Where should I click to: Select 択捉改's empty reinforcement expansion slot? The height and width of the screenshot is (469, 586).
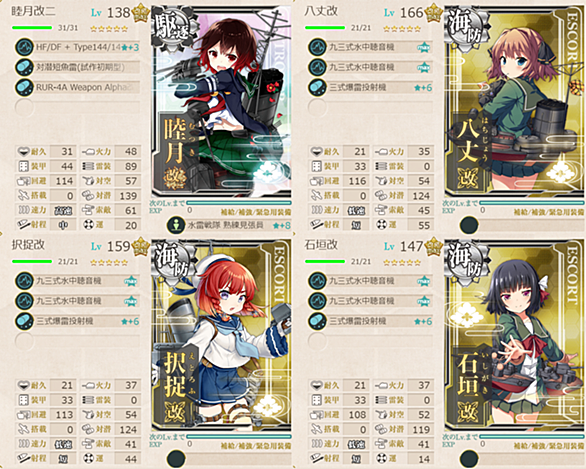(x=176, y=459)
